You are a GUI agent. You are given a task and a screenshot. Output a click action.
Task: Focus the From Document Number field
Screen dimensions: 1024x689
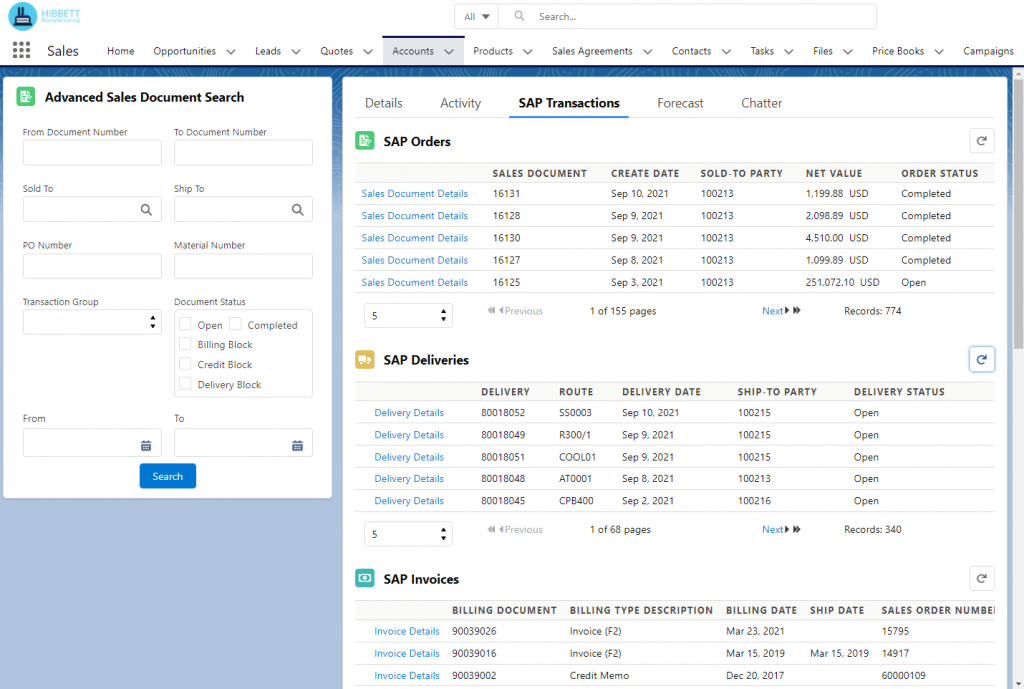click(92, 153)
